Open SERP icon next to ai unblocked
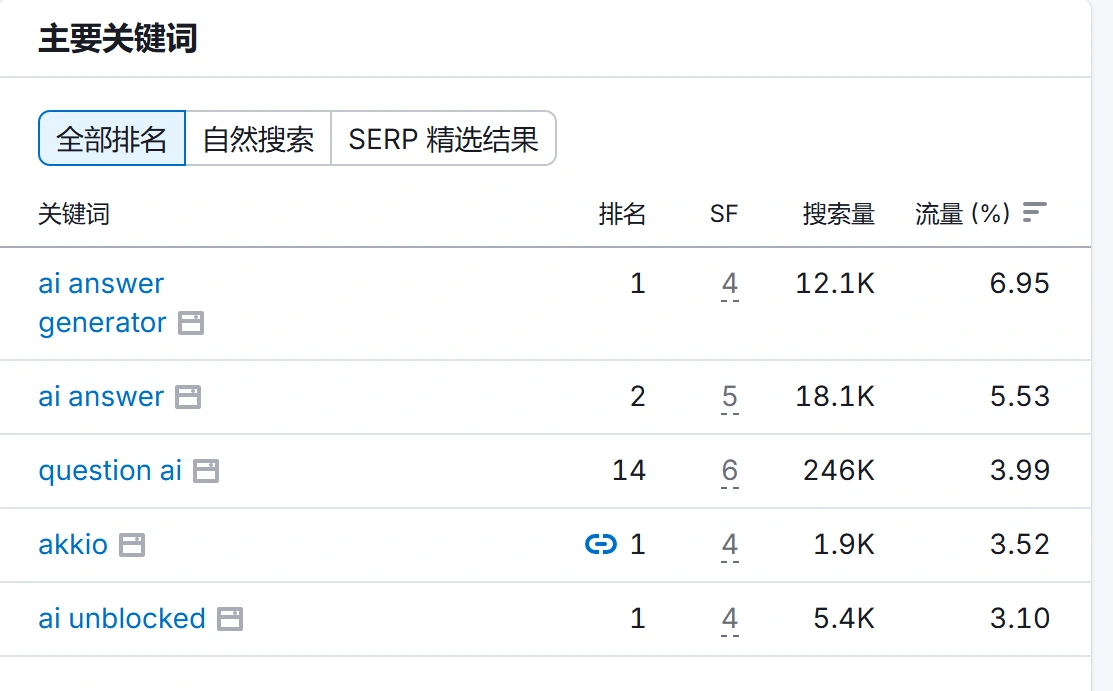Screen dimensions: 1113x691 click(230, 619)
